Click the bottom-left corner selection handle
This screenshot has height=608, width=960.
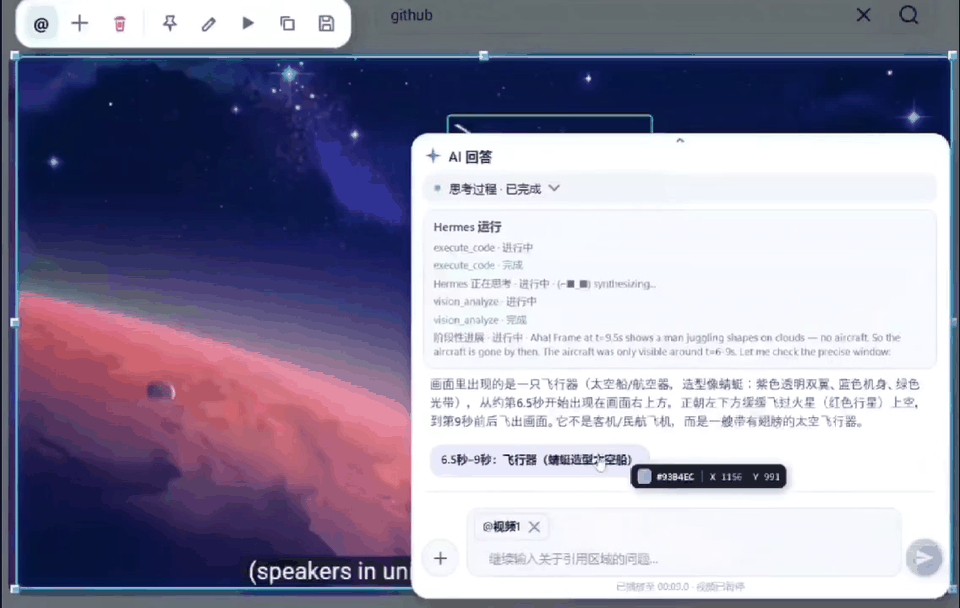(15, 589)
